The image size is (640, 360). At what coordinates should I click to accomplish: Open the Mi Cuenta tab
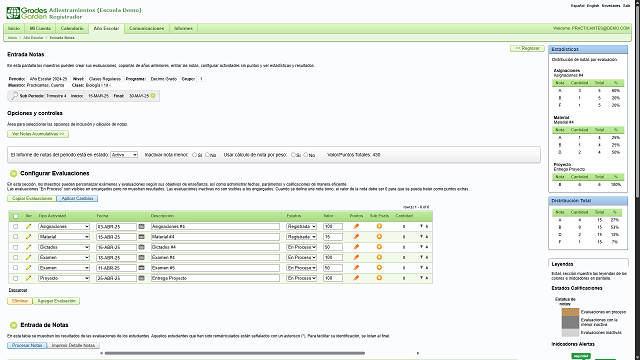tap(40, 29)
